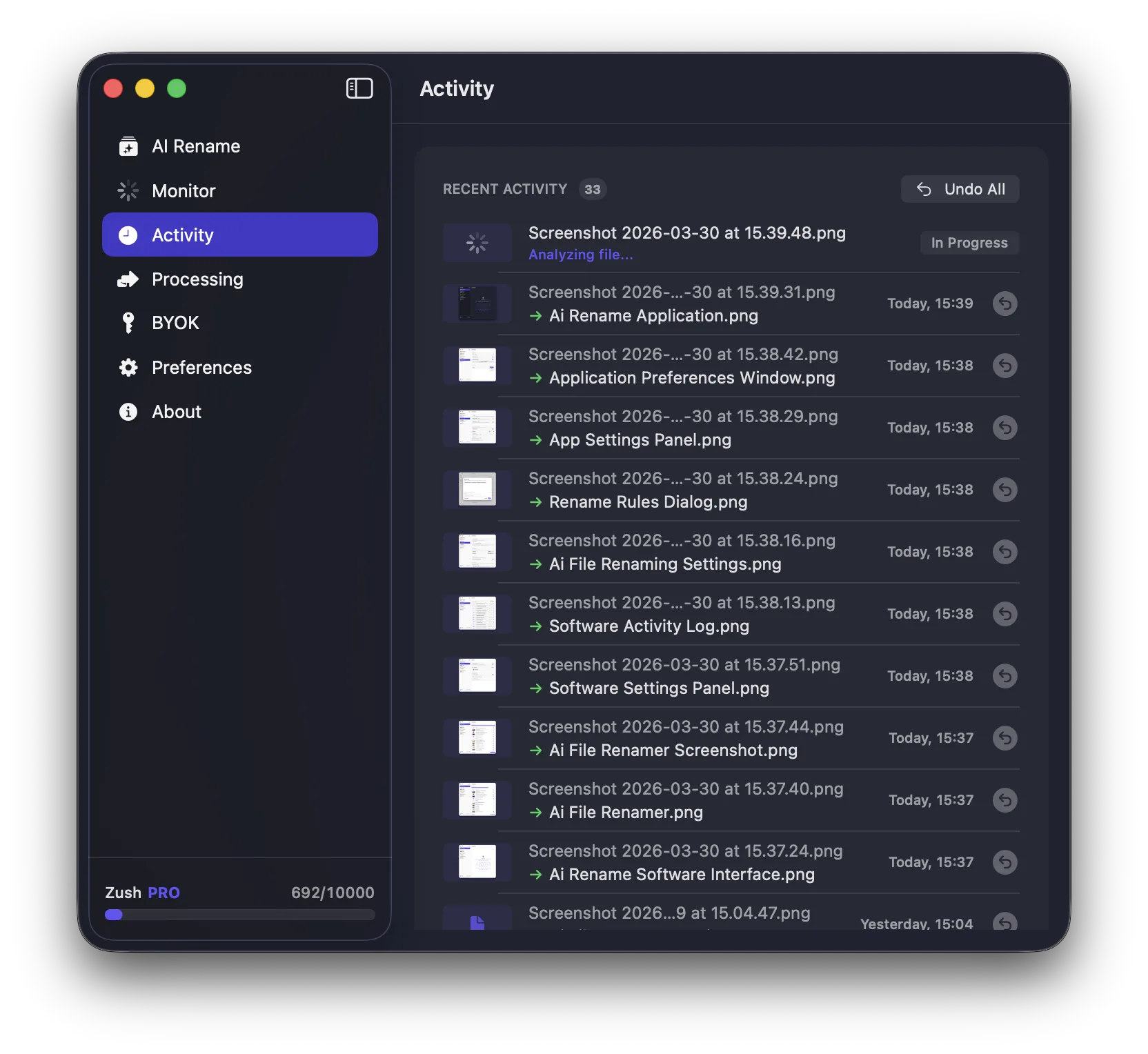Click the About info icon
The height and width of the screenshot is (1054, 1148).
[x=128, y=411]
